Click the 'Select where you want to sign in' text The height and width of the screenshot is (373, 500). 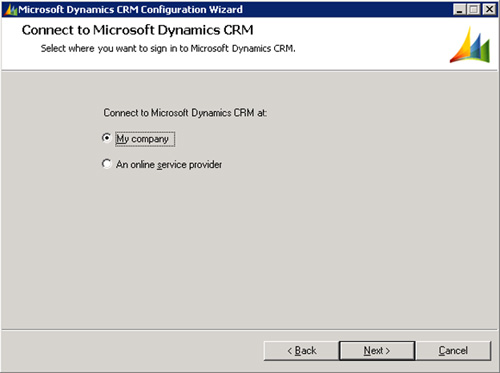tap(168, 49)
